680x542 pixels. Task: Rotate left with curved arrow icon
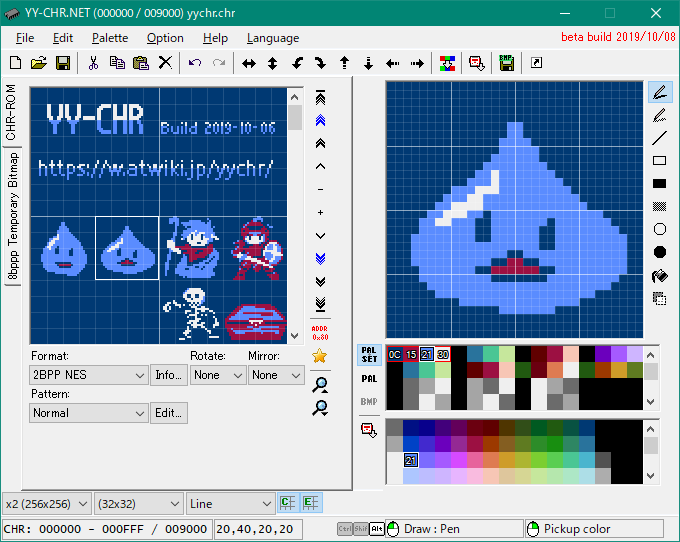pyautogui.click(x=297, y=64)
